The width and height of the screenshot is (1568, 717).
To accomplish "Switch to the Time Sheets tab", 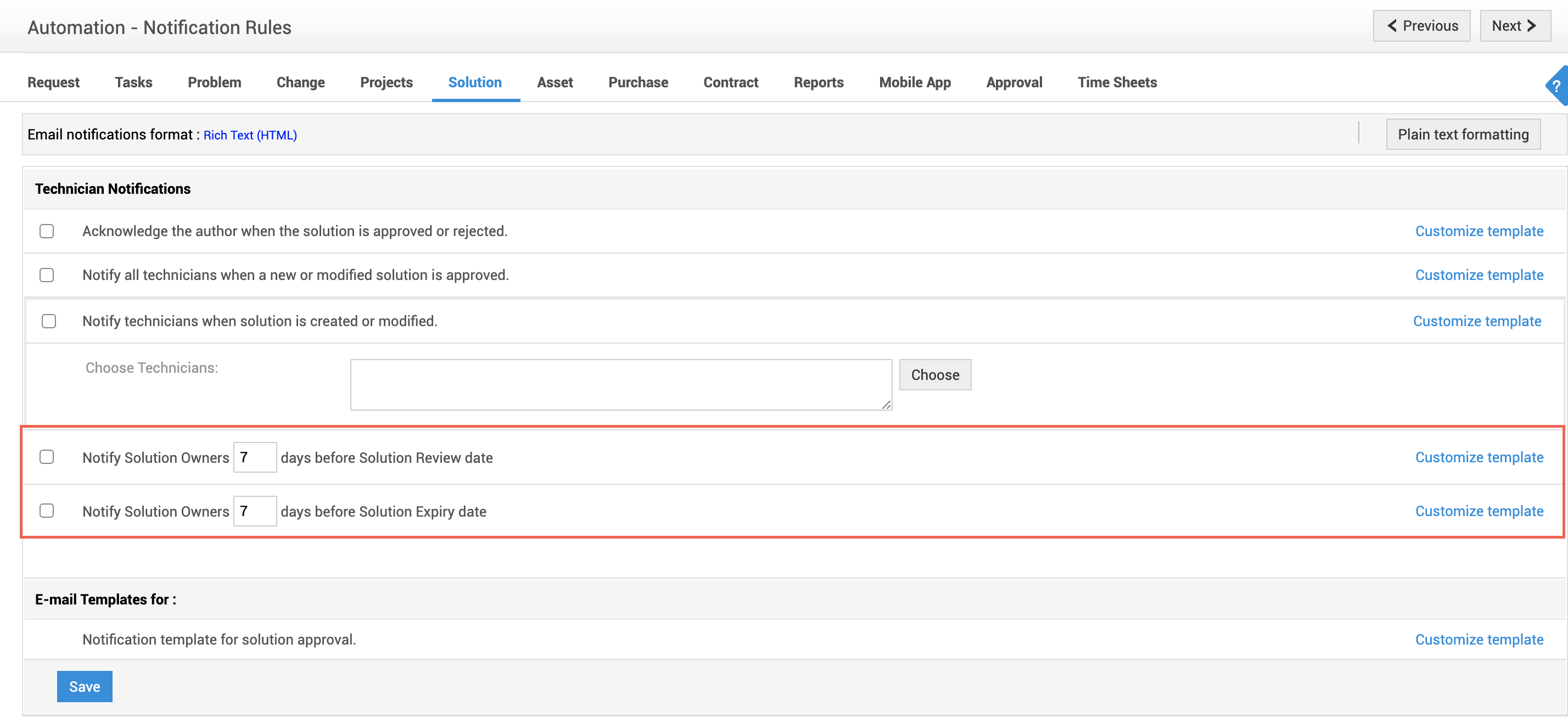I will (x=1117, y=82).
